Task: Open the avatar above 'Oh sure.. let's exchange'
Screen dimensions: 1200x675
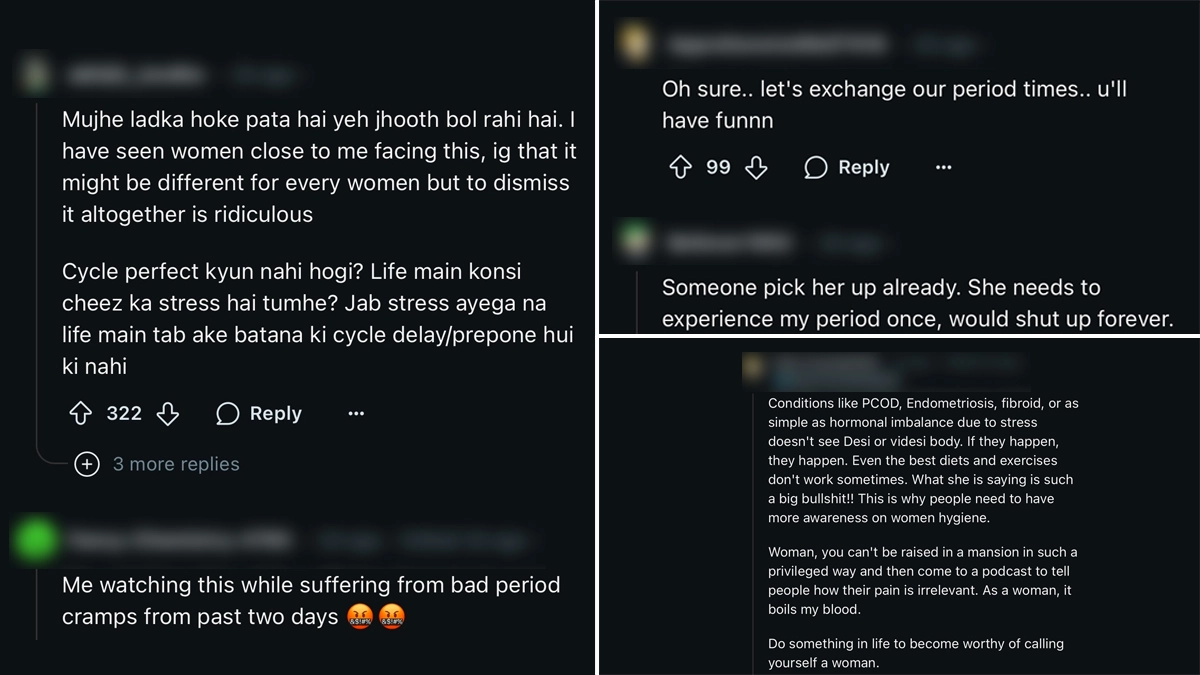Action: coord(635,43)
